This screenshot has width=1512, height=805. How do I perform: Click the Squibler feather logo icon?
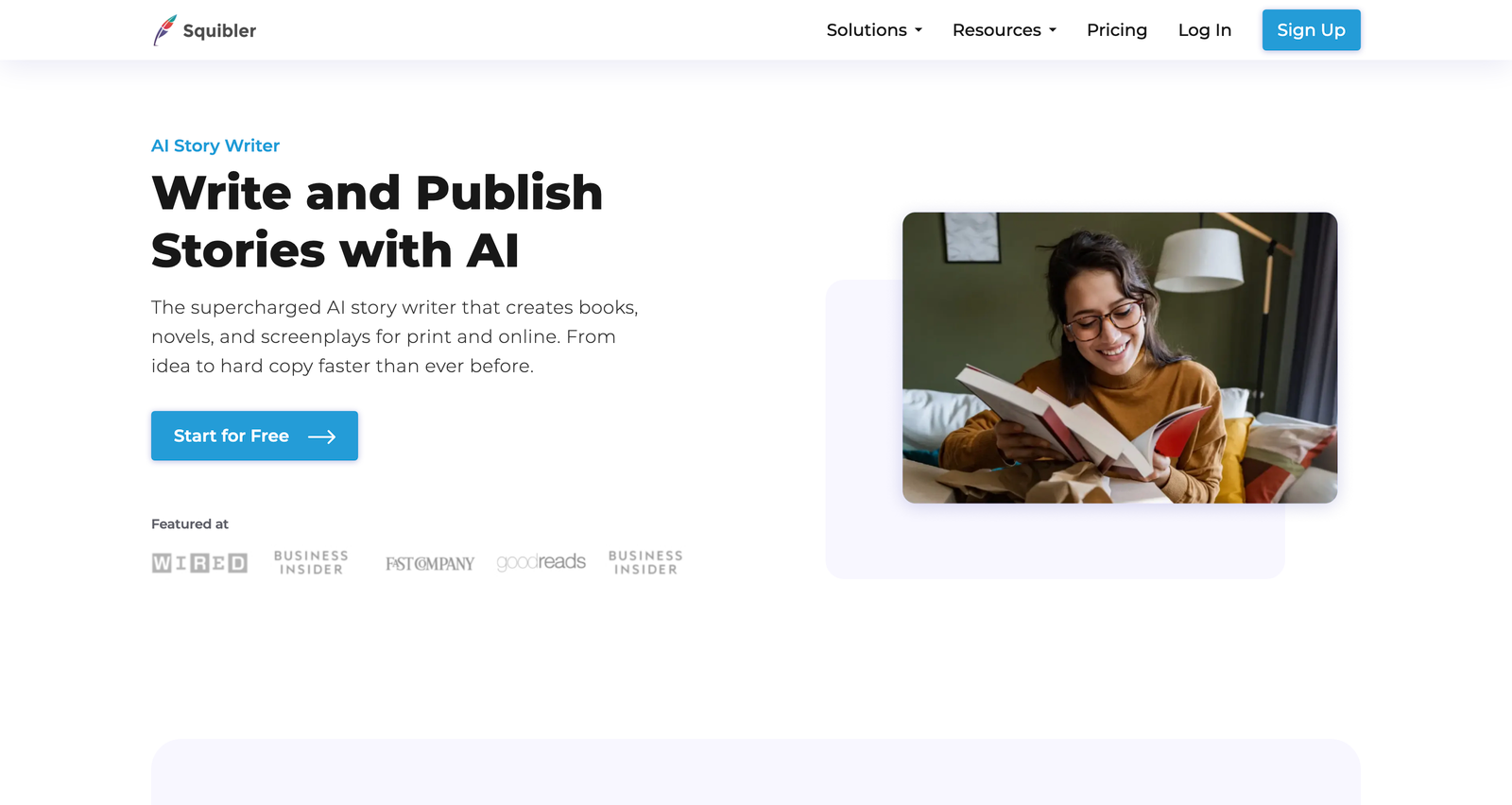click(x=164, y=30)
